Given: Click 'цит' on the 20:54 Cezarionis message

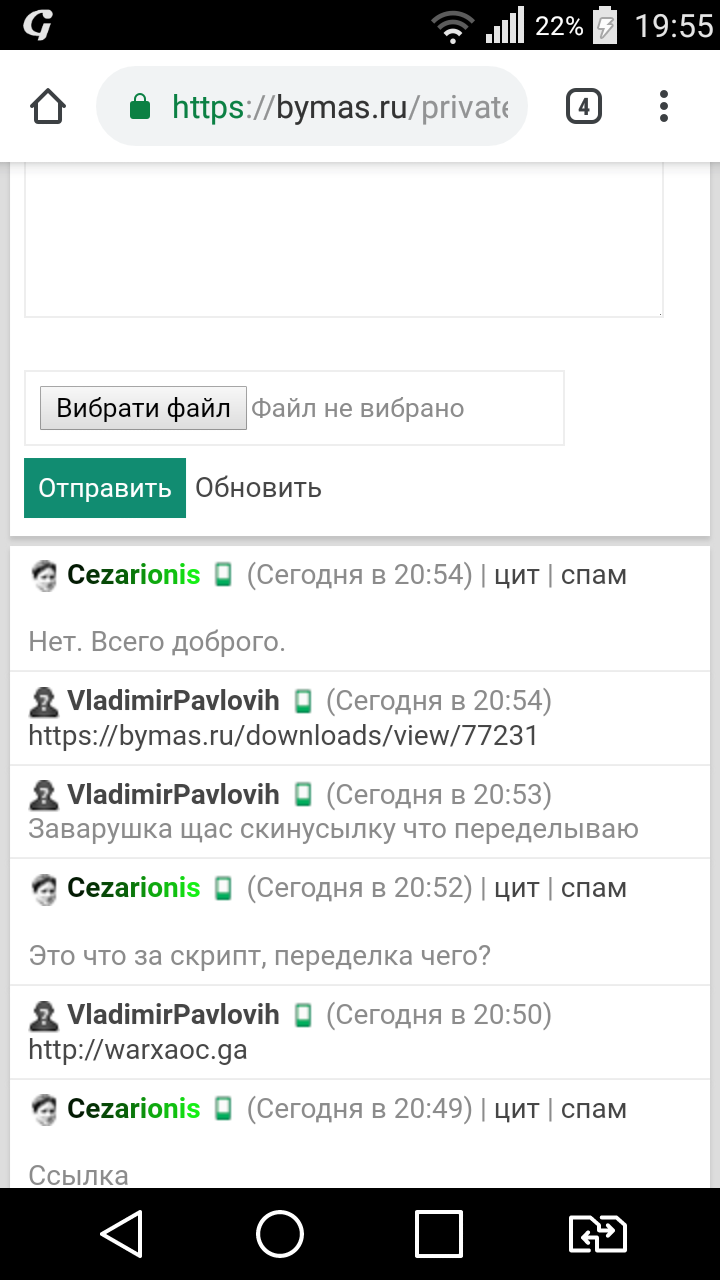Looking at the screenshot, I should (x=517, y=575).
